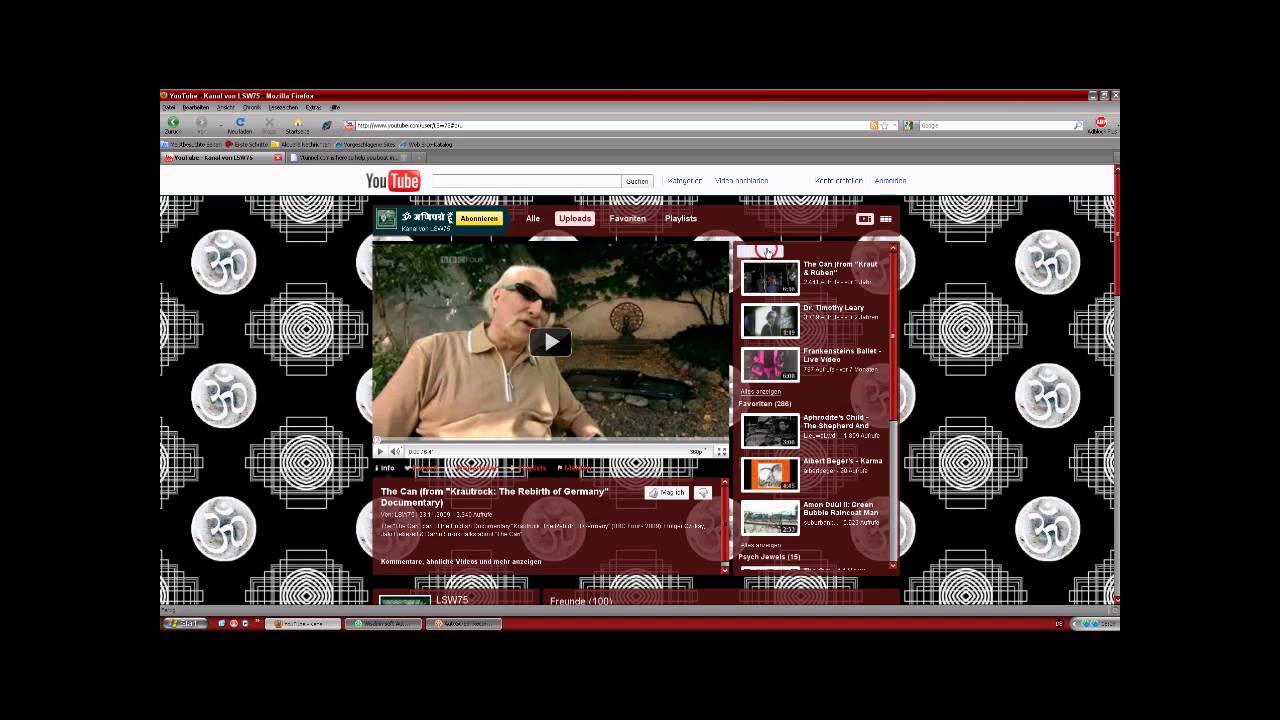1280x720 pixels.
Task: Open the Erste Schritte bookmark
Action: click(246, 144)
